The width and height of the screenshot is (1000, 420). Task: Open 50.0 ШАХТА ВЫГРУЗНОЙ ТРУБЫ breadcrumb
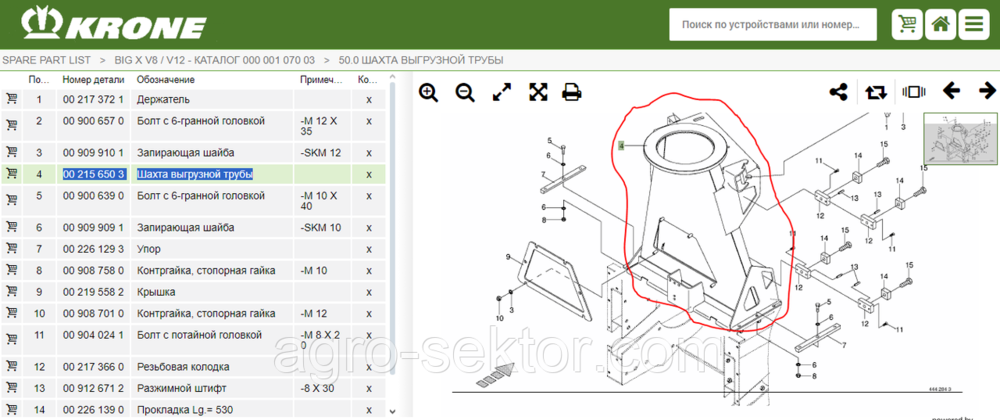click(421, 61)
